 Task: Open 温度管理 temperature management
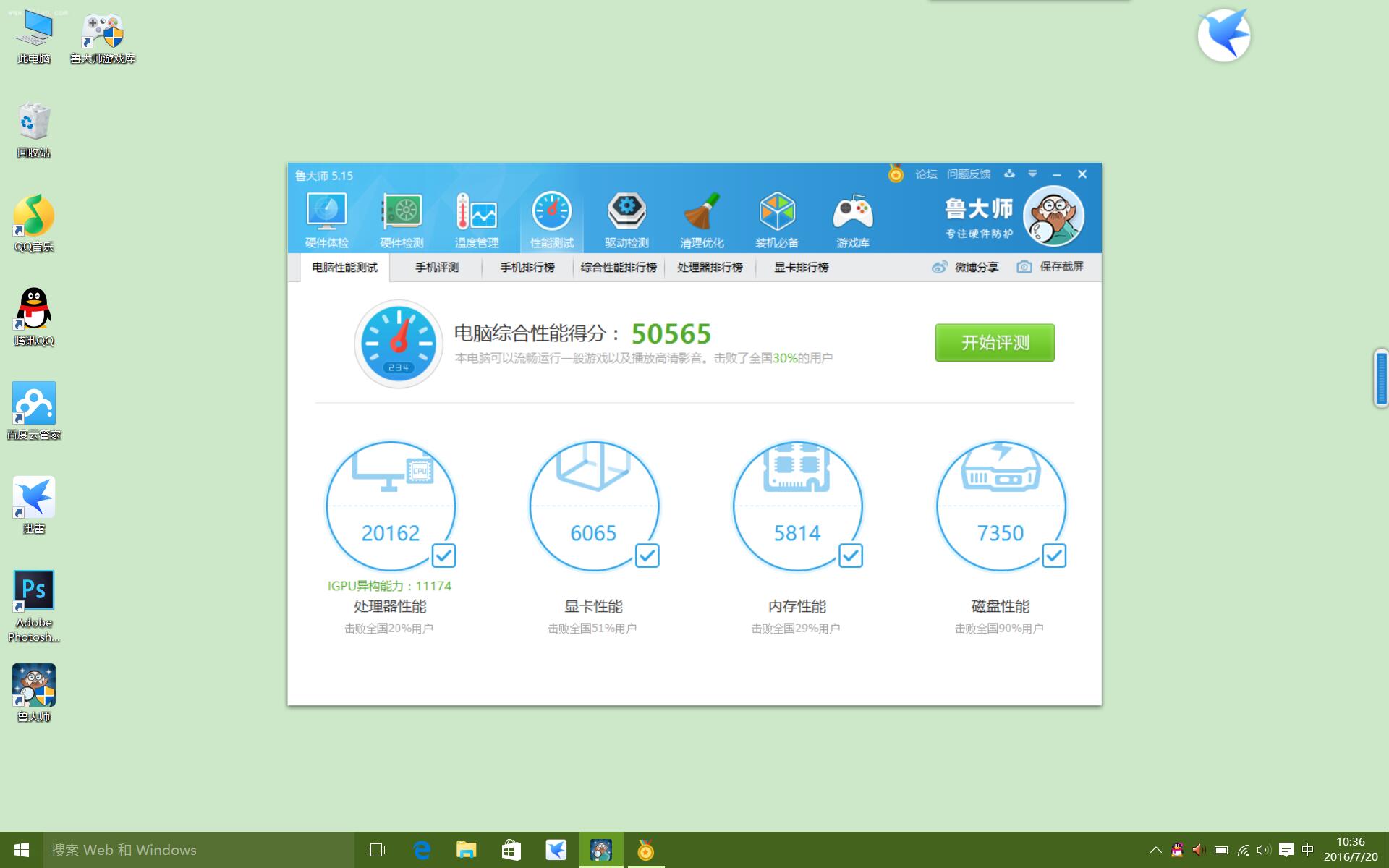coord(477,220)
